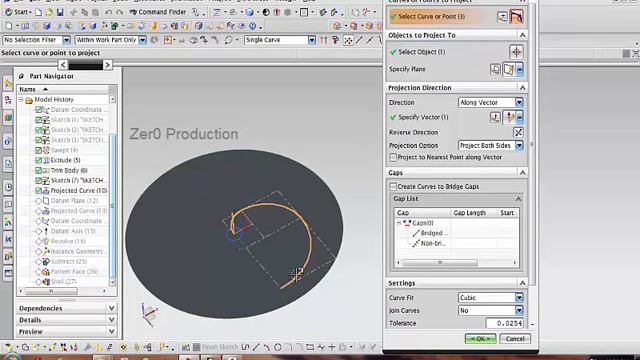Select Subtract (25) tree item
Viewport: 640px width, 360px height.
coord(69,261)
